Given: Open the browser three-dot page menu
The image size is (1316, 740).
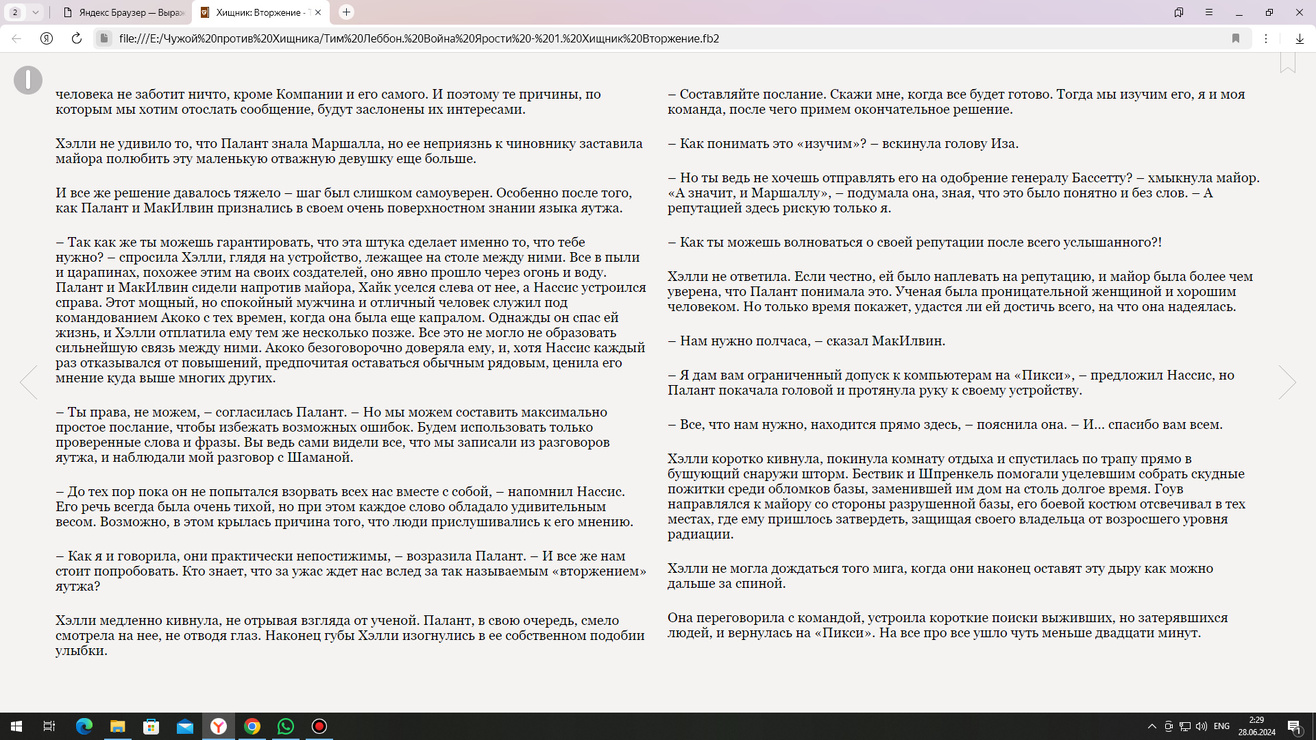Looking at the screenshot, I should coord(1266,38).
